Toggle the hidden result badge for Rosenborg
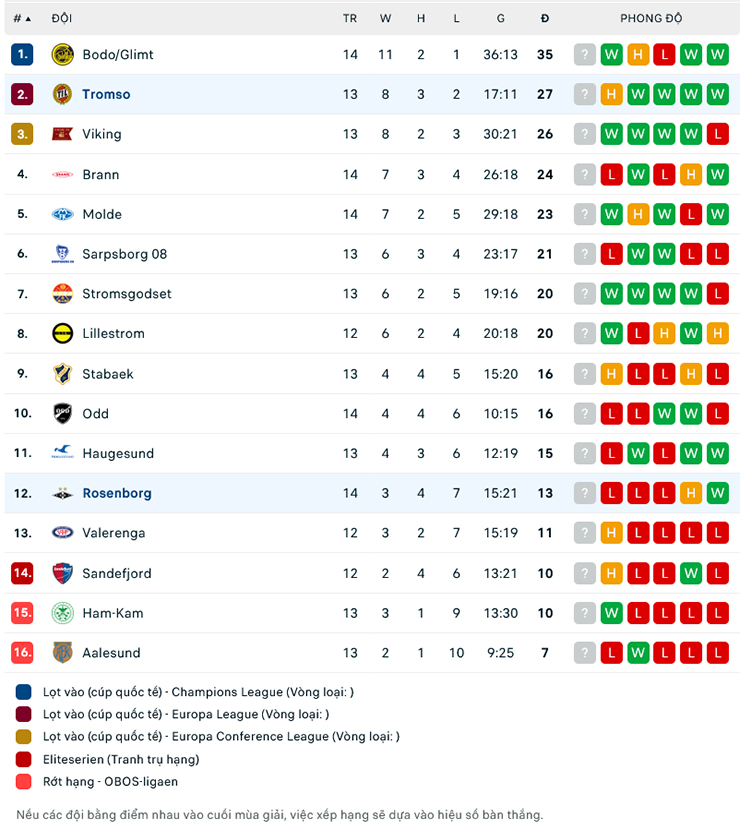Image resolution: width=740 pixels, height=830 pixels. click(584, 493)
